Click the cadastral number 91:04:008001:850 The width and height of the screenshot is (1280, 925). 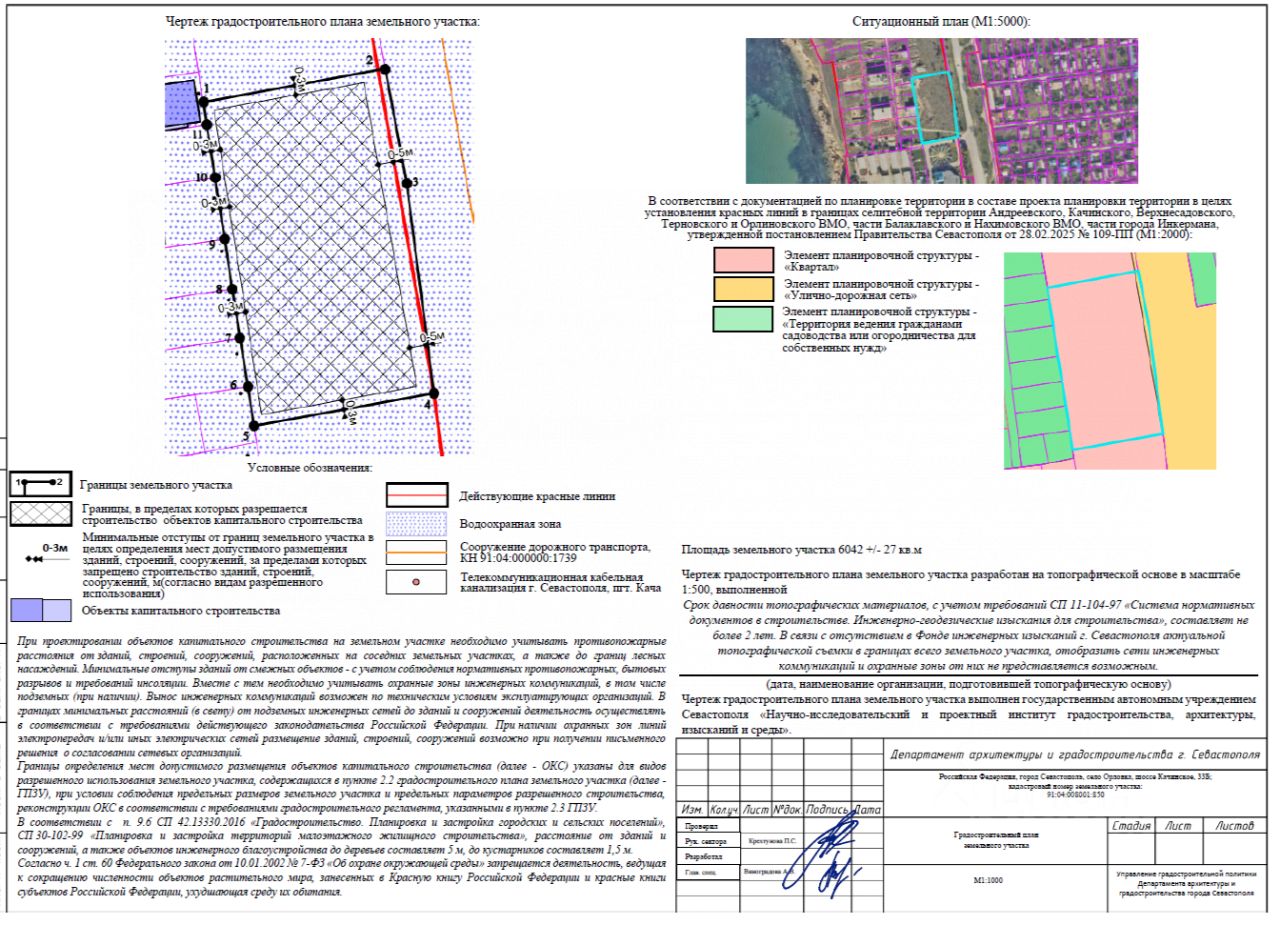(x=1074, y=795)
